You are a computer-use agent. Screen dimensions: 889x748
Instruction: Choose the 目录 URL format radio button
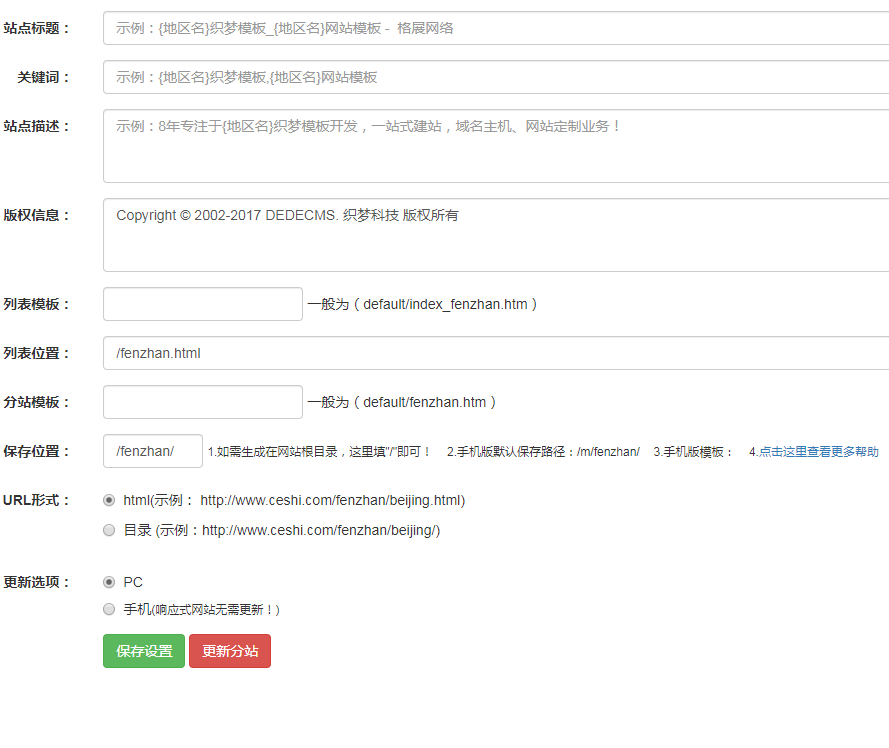[x=109, y=531]
